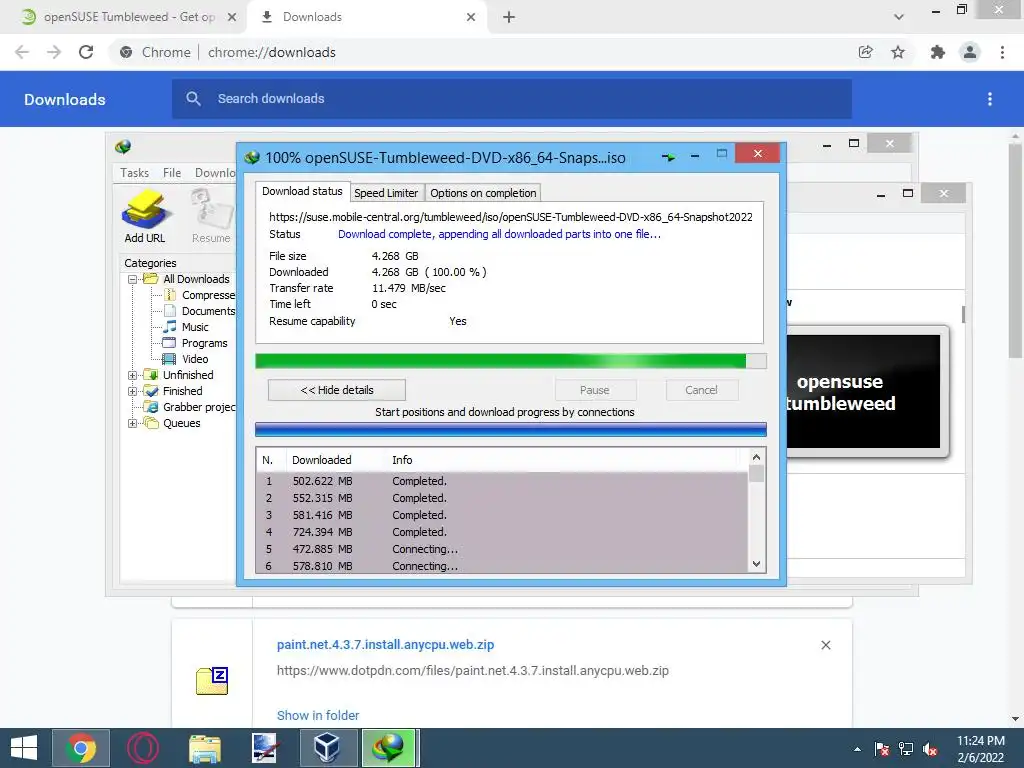Image resolution: width=1024 pixels, height=768 pixels.
Task: Click the Hide details button
Action: [x=337, y=390]
